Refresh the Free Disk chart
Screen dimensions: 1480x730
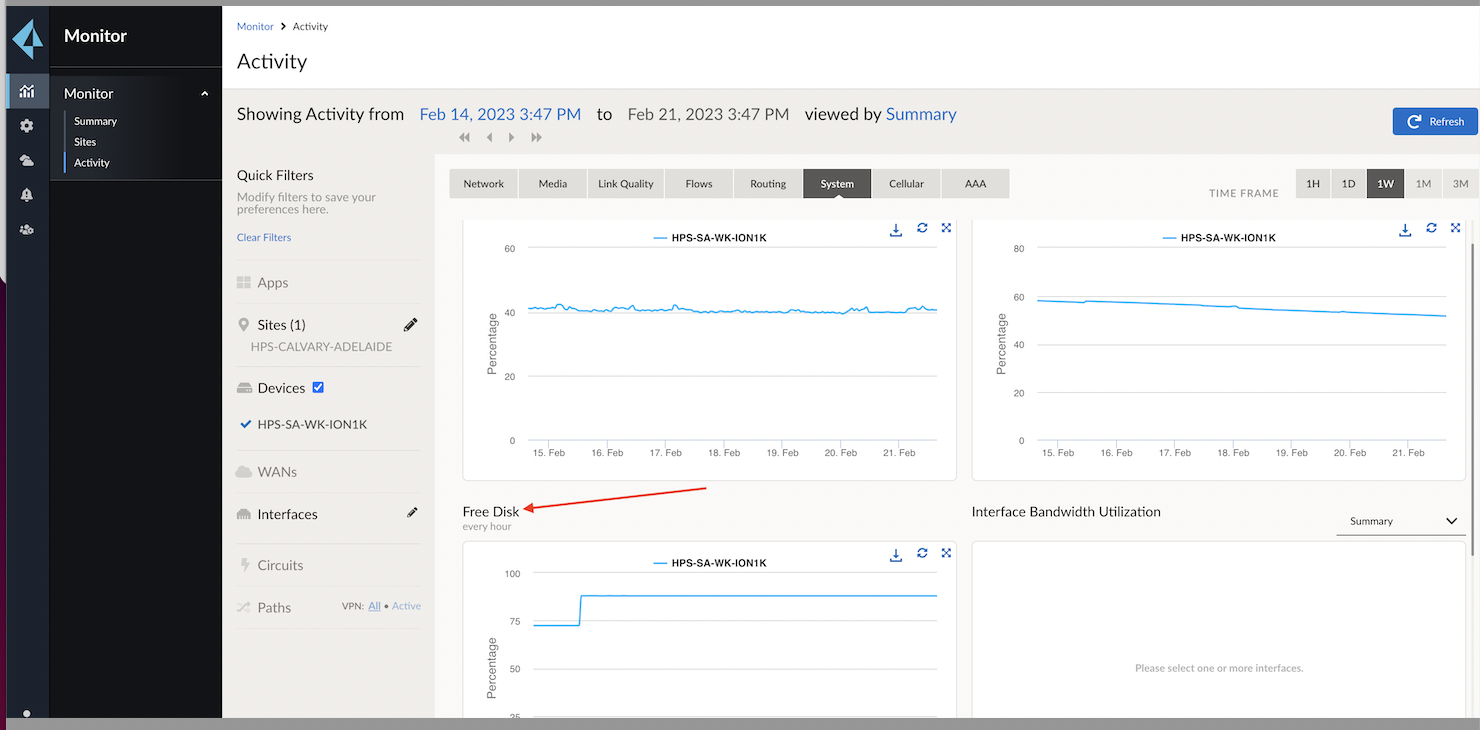pyautogui.click(x=922, y=554)
